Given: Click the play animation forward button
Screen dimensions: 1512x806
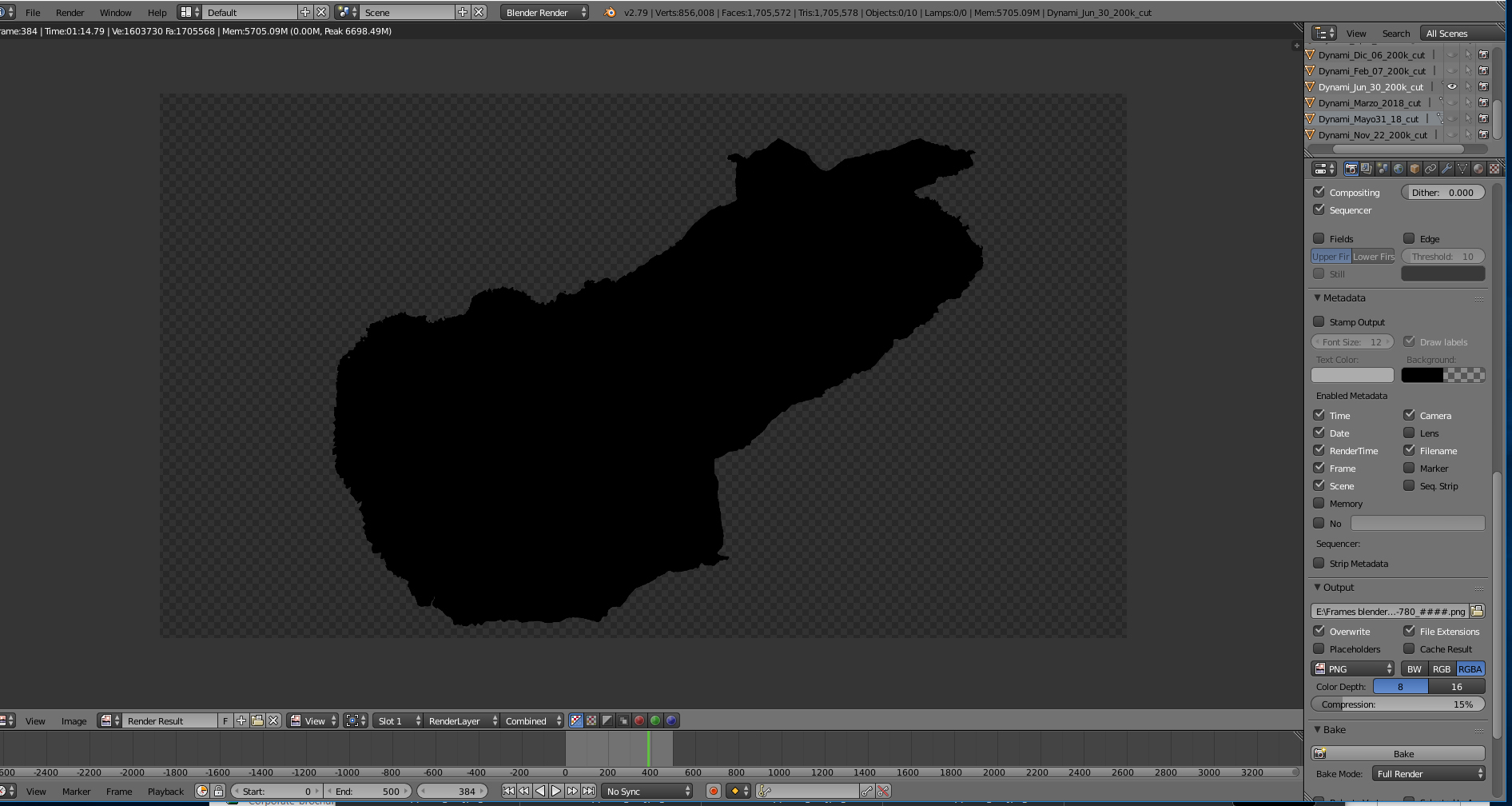Looking at the screenshot, I should (556, 791).
